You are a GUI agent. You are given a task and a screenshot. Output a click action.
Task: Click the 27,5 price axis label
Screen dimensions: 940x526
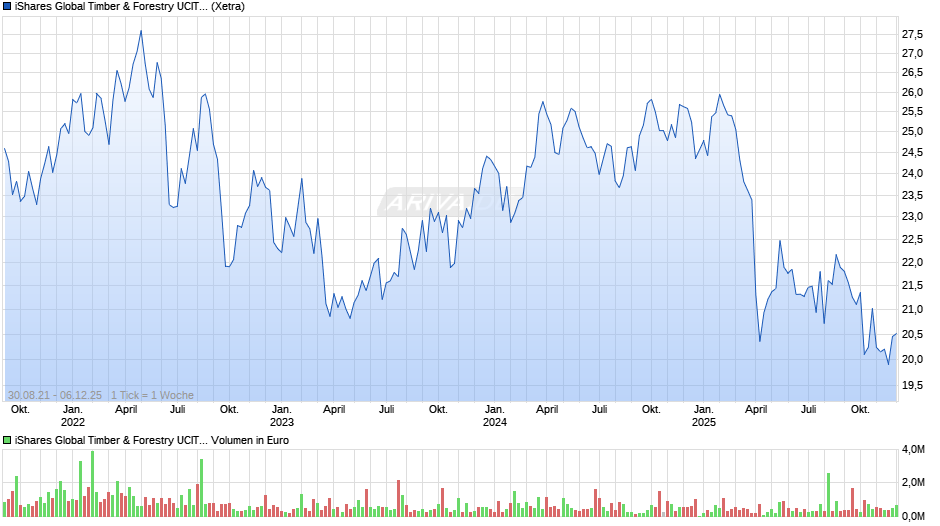pos(912,34)
